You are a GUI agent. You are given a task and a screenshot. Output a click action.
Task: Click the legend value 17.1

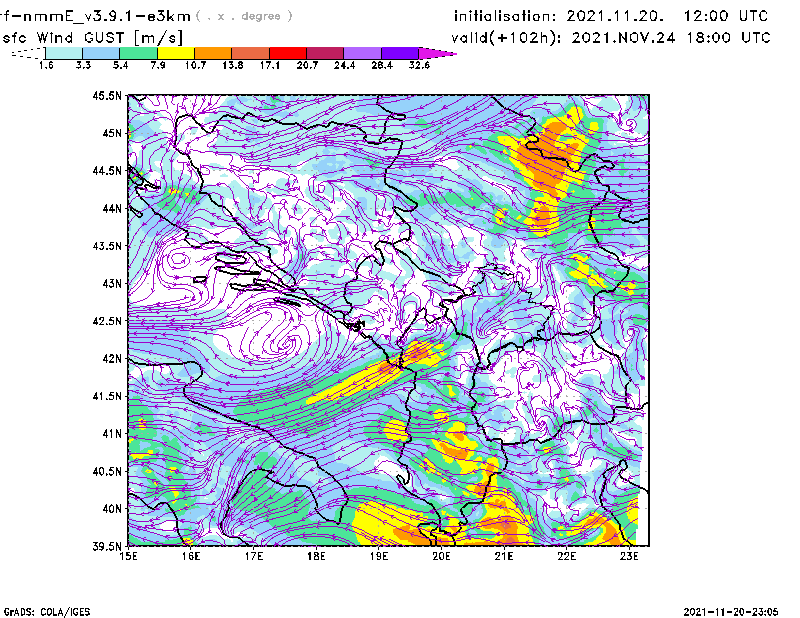coord(270,65)
